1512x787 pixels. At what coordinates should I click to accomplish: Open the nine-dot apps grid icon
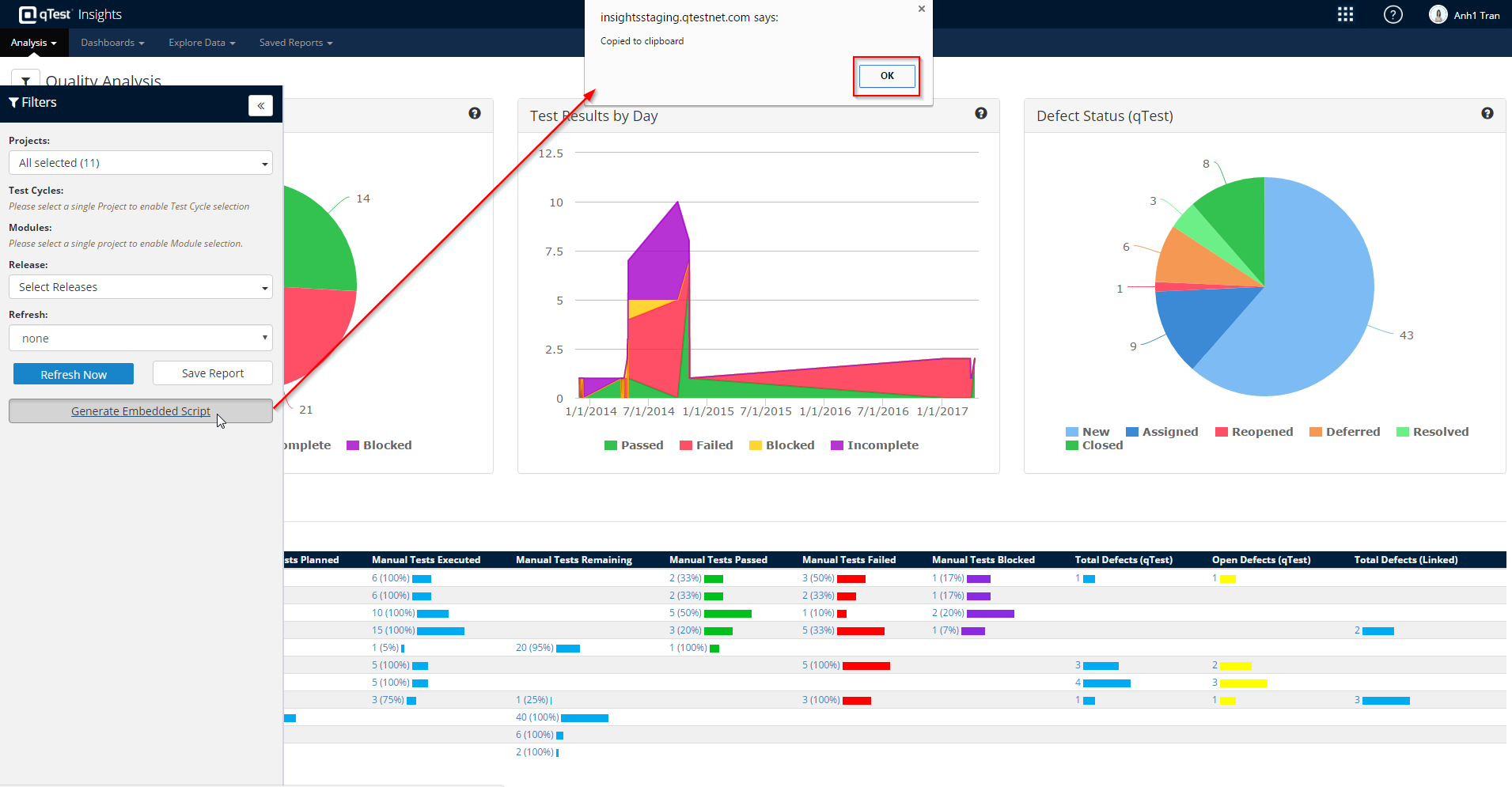click(1345, 14)
